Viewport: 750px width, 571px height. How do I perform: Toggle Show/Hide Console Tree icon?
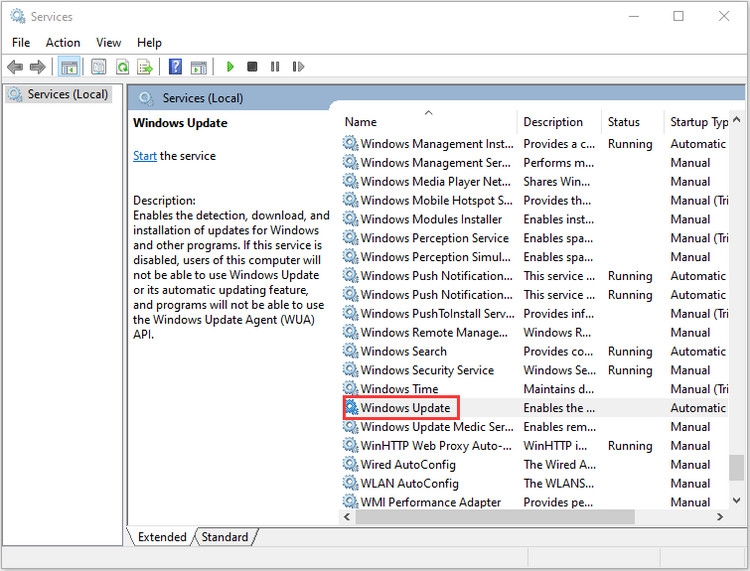point(69,67)
